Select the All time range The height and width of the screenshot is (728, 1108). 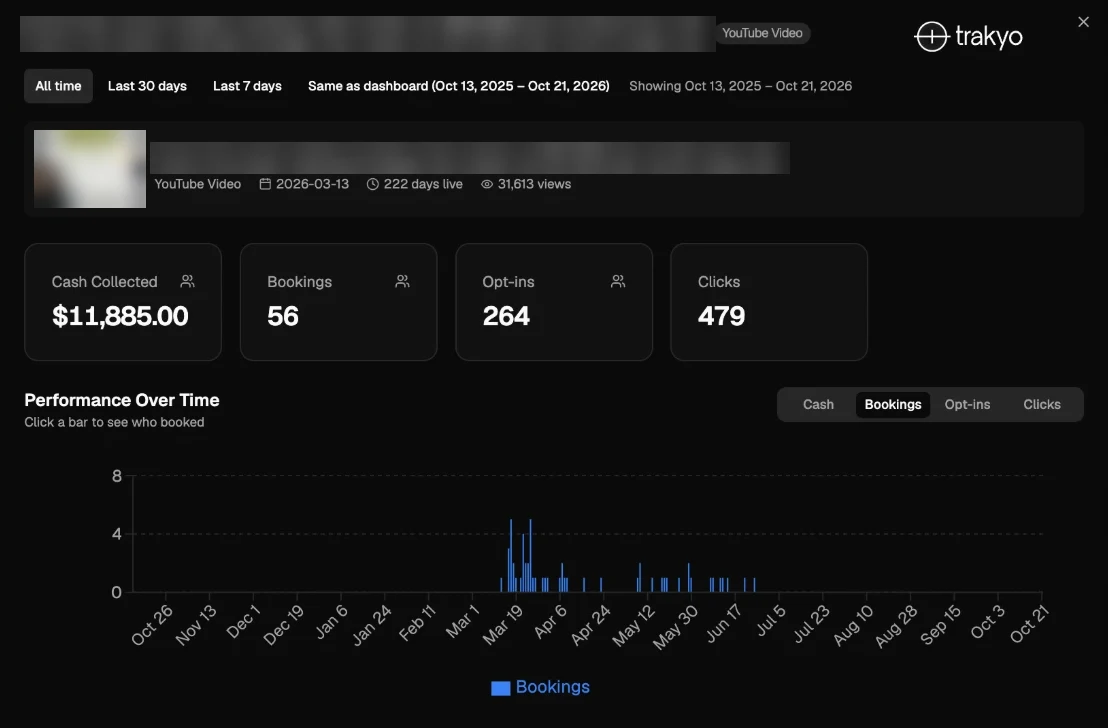(x=58, y=86)
